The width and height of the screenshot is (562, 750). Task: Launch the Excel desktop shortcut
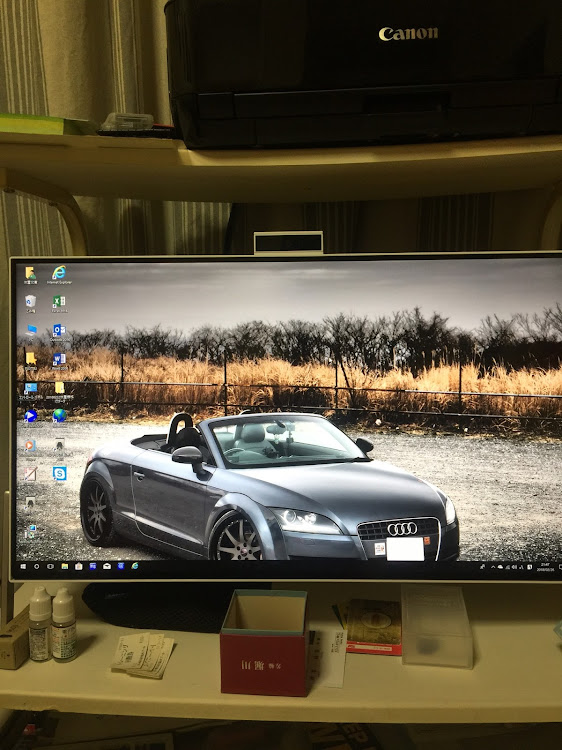59,304
